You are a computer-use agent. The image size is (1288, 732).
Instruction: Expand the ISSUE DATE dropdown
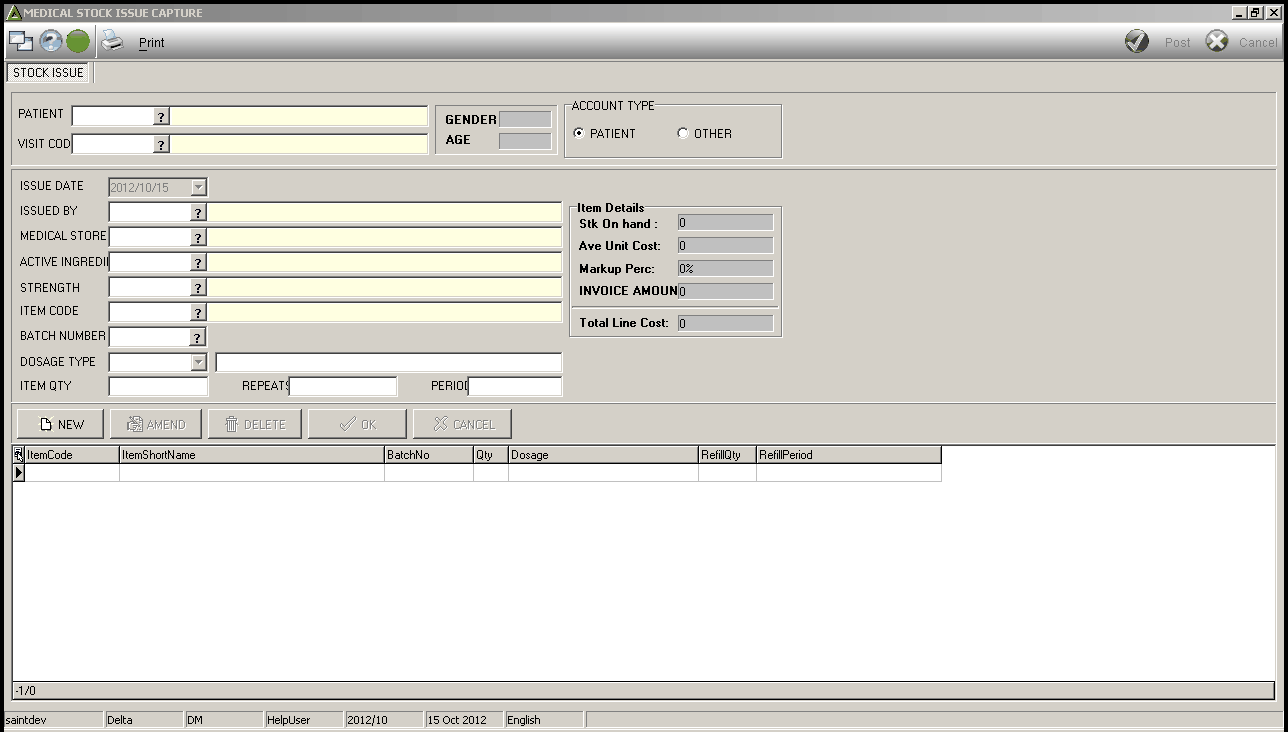(x=198, y=187)
